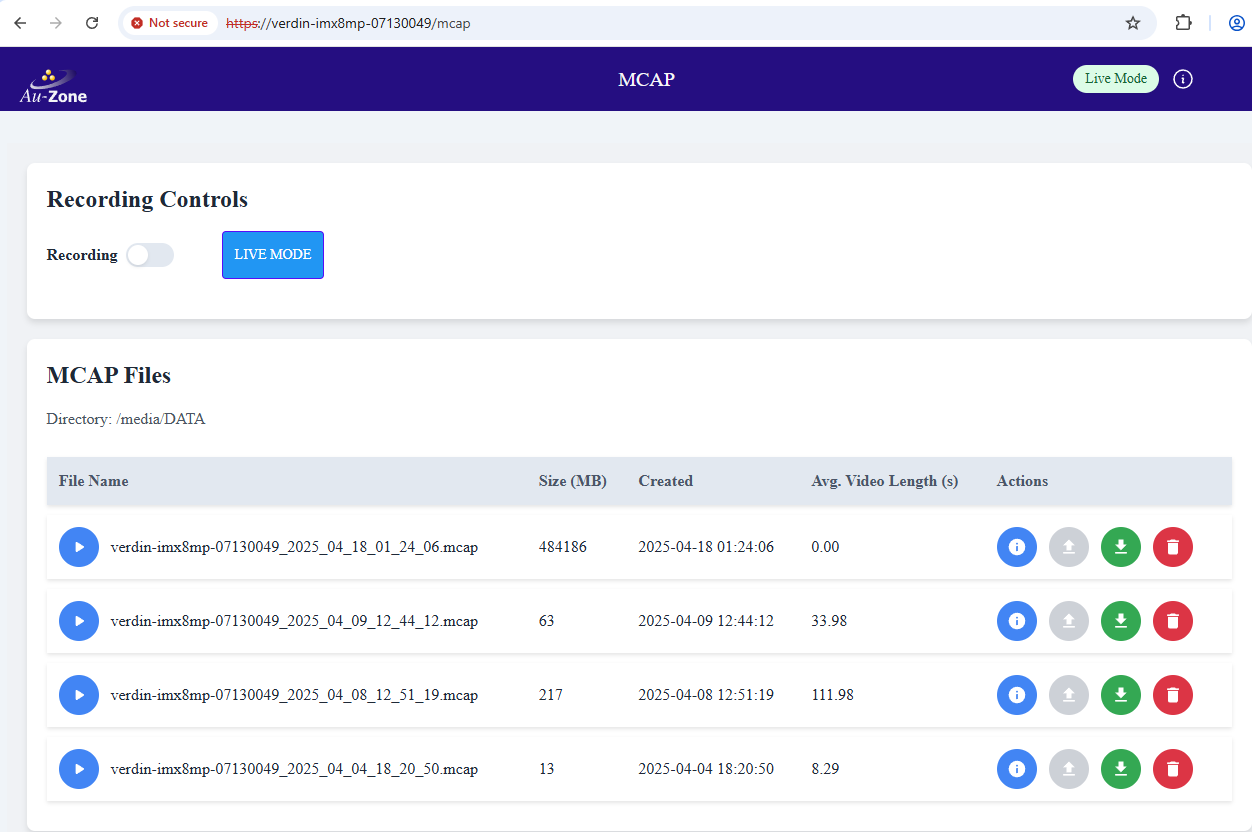Download the 484186 MB mcap file

tap(1120, 547)
